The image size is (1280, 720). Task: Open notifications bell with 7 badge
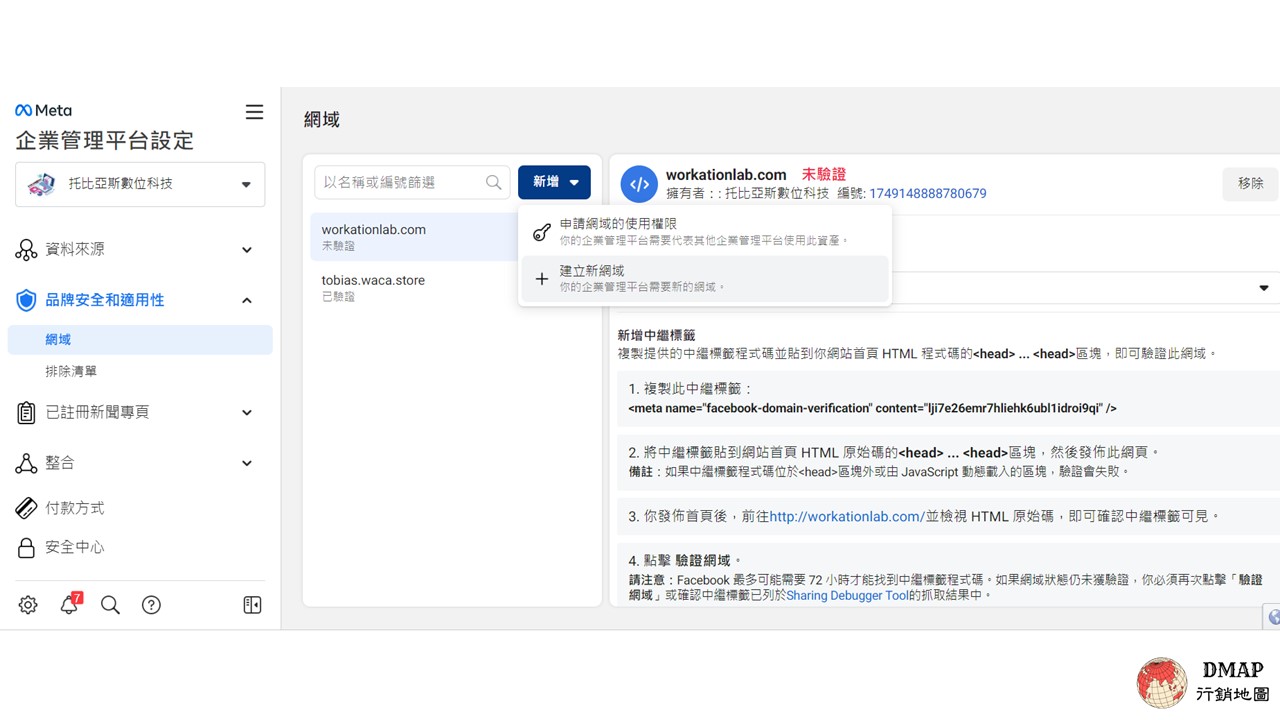[x=69, y=604]
